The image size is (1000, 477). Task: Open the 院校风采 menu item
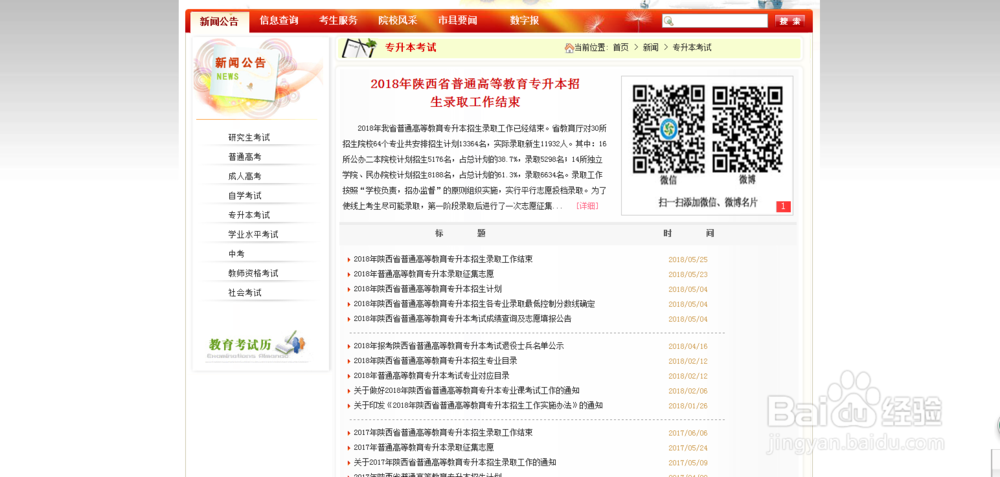tap(397, 20)
